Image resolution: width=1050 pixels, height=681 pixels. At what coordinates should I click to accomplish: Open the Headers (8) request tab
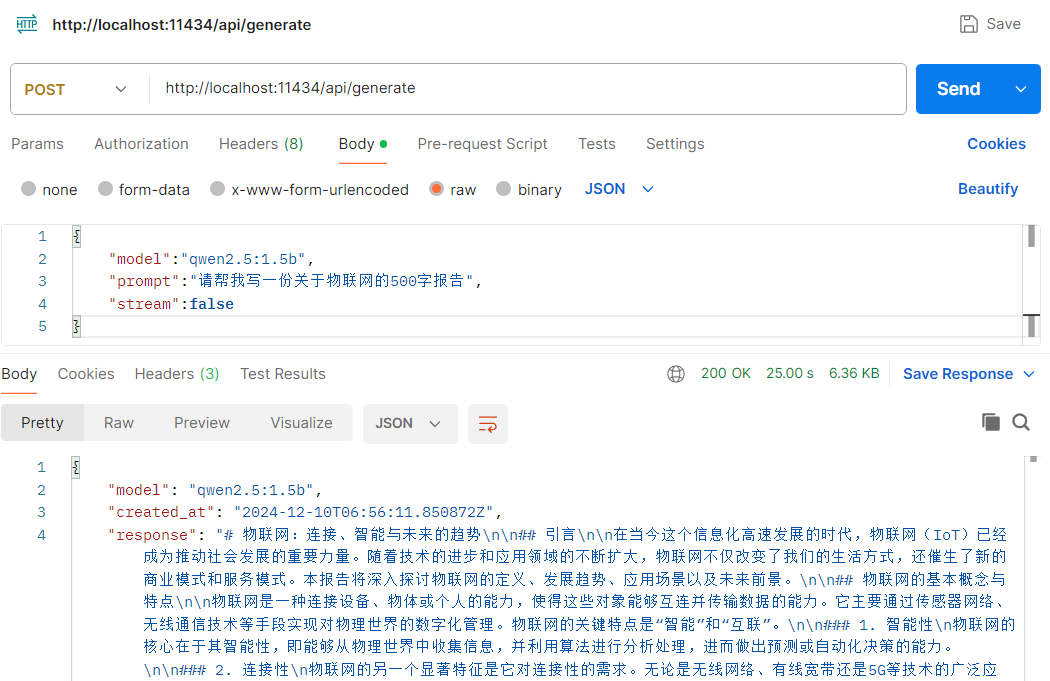click(260, 144)
